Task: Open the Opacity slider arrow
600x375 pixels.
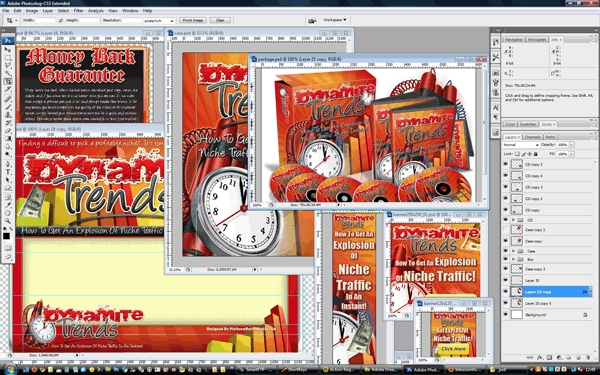Action: (x=572, y=145)
